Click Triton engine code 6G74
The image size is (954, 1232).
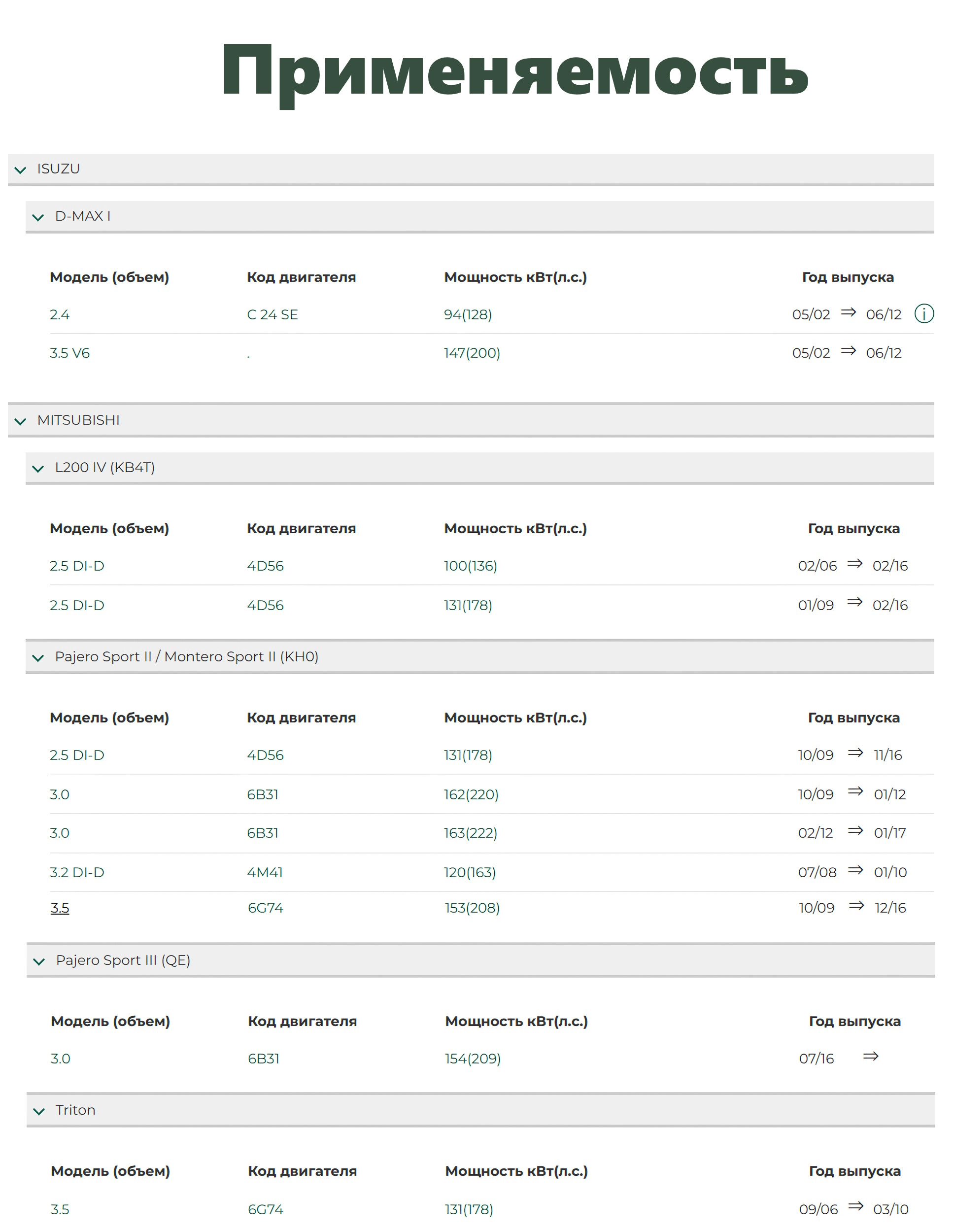266,1209
